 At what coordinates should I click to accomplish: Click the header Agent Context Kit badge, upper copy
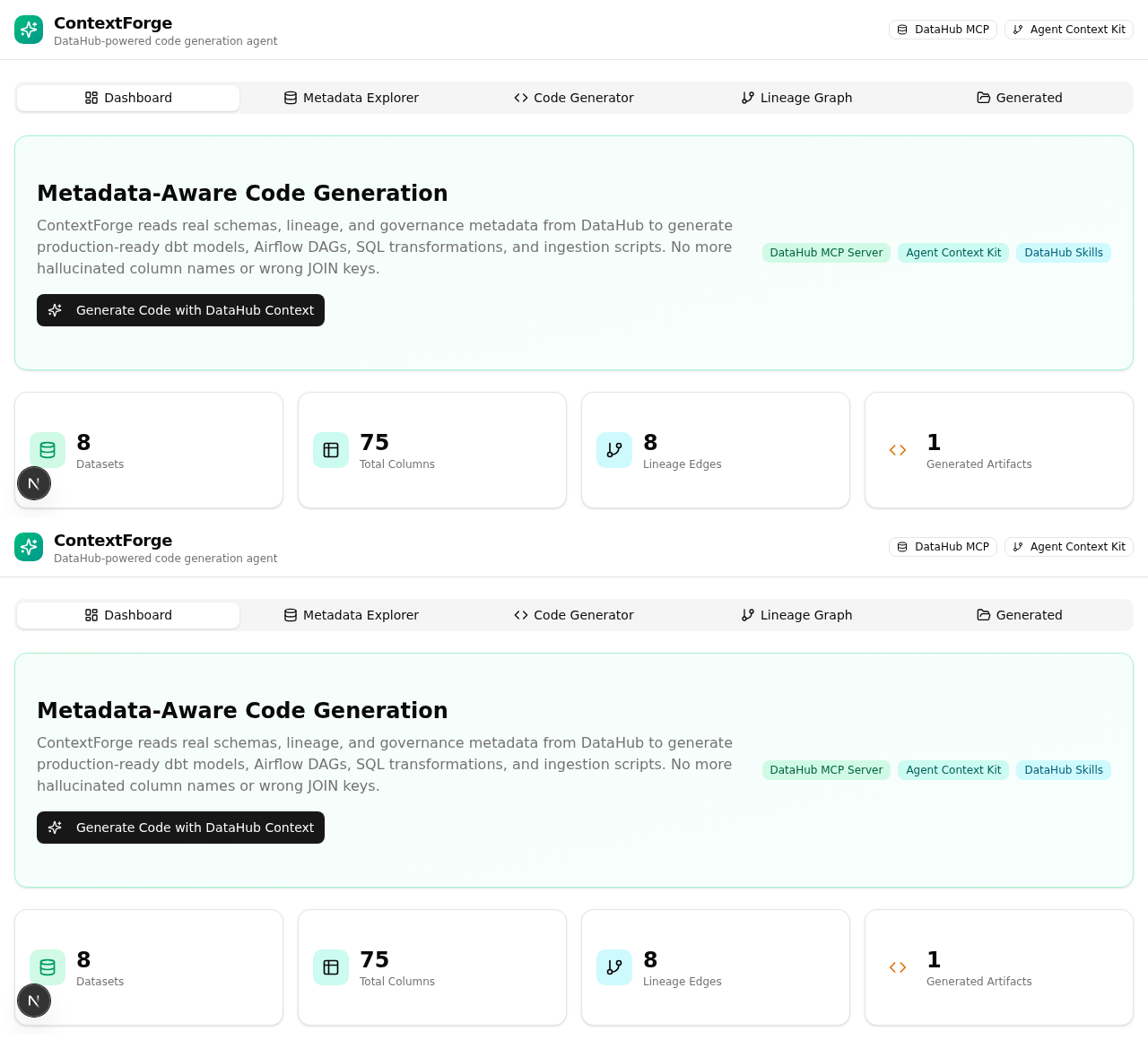[1069, 30]
